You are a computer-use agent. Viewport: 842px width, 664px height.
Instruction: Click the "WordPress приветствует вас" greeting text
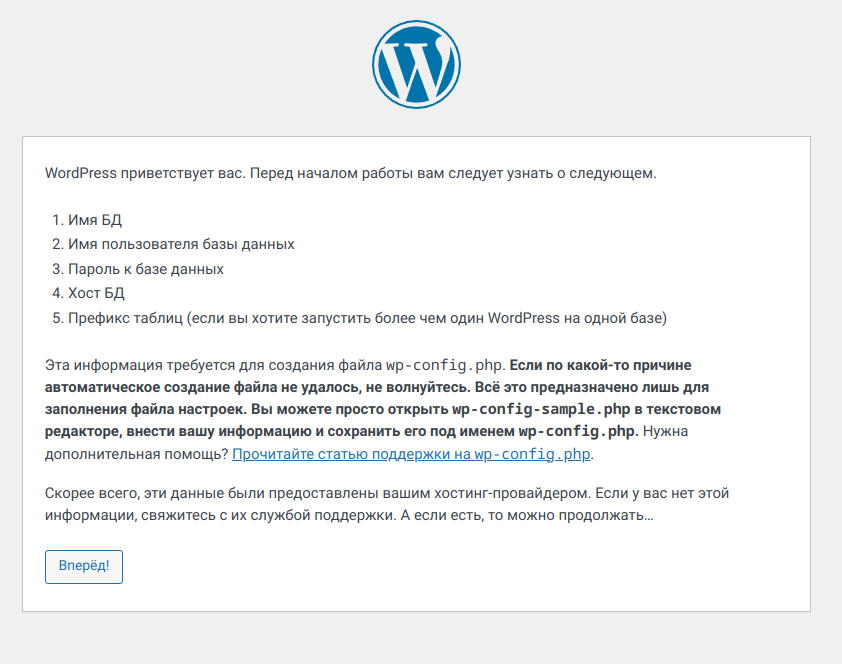(x=145, y=173)
